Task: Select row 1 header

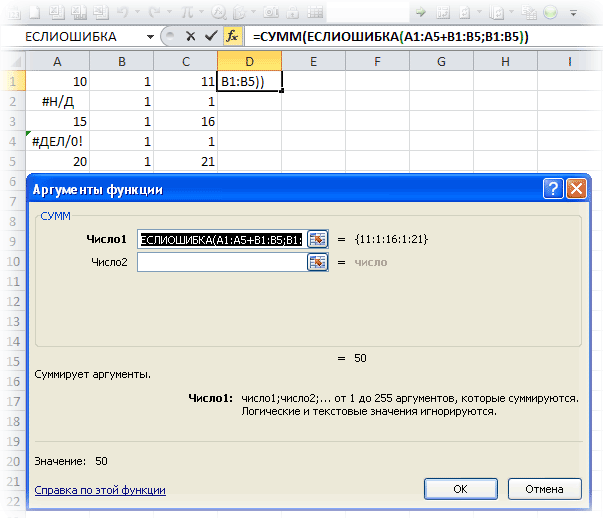Action: click(13, 81)
